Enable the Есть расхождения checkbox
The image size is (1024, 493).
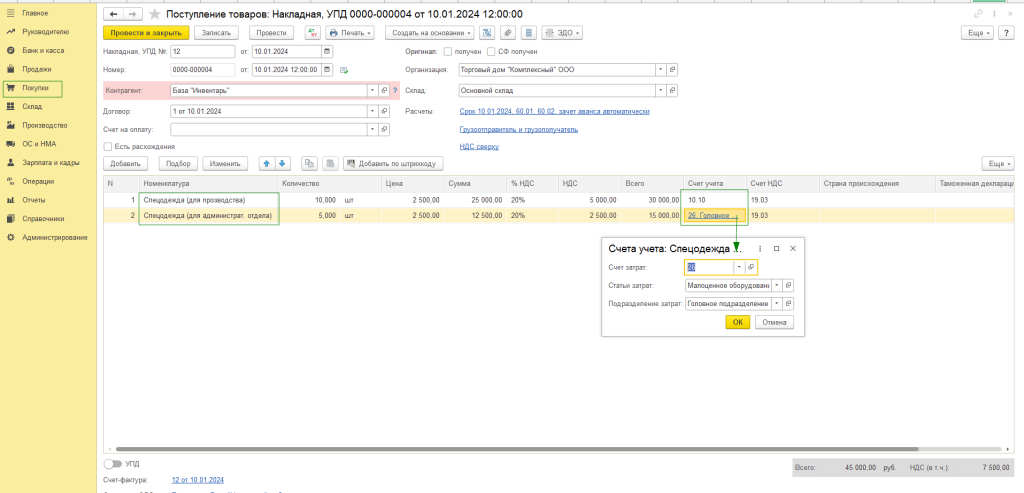coord(107,146)
